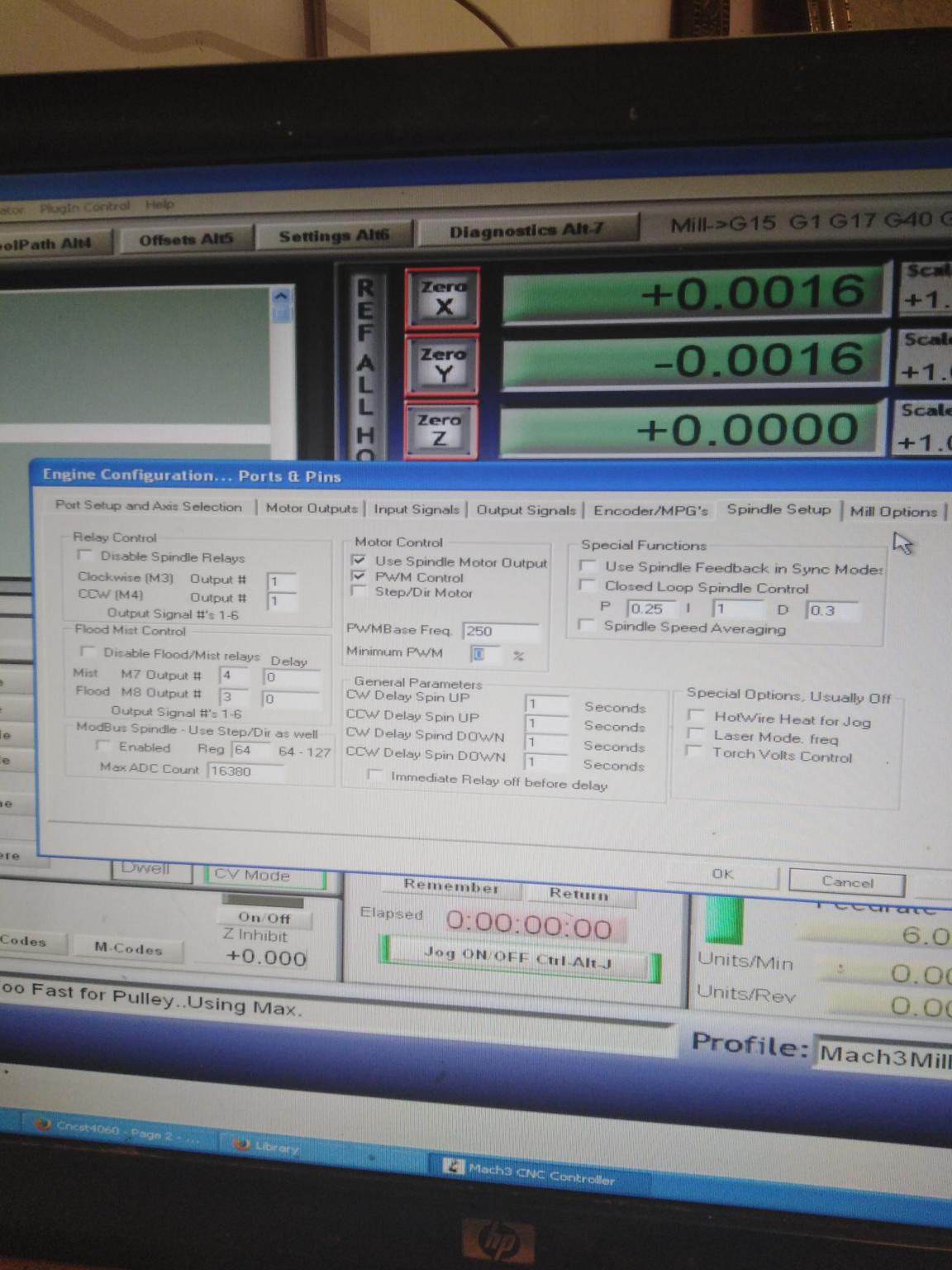Toggle PWM Control checkbox
The image size is (952, 1270).
click(x=359, y=576)
